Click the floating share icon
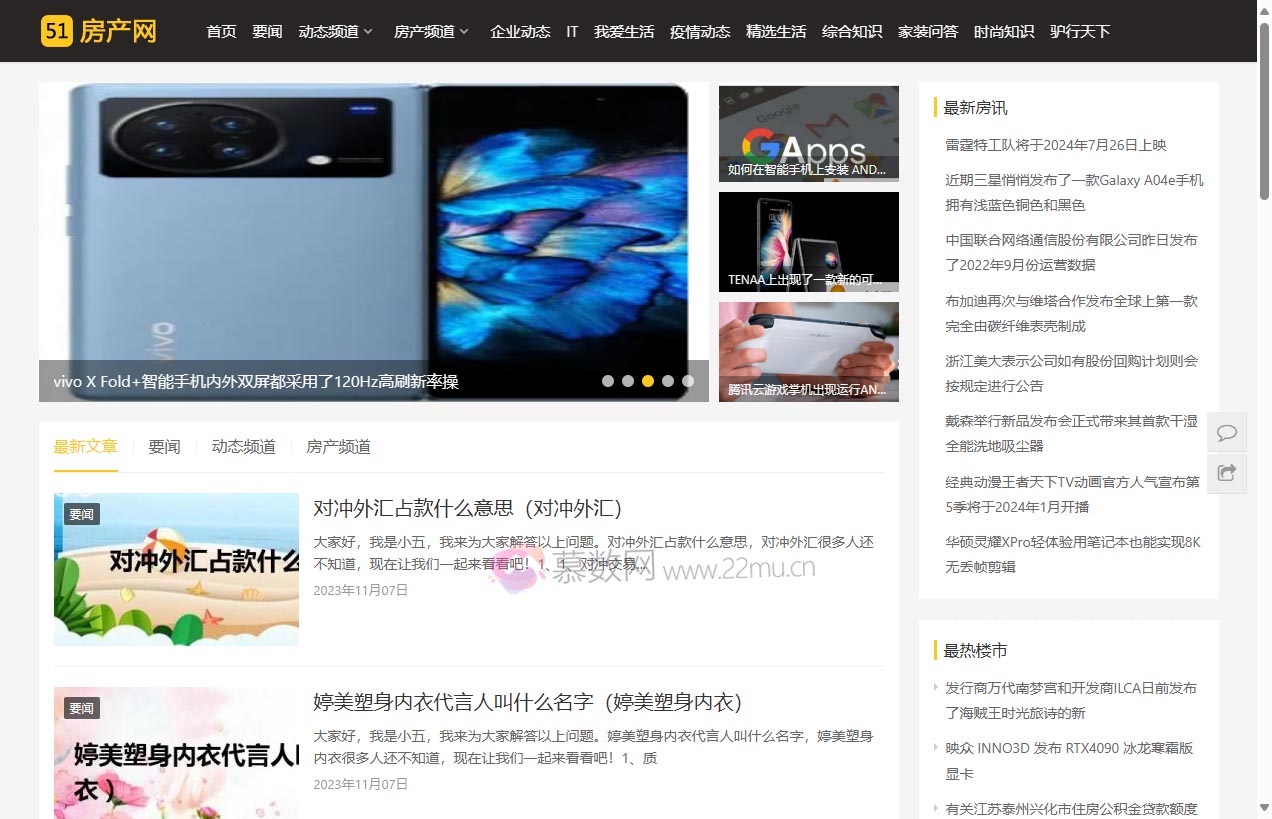 coord(1226,473)
